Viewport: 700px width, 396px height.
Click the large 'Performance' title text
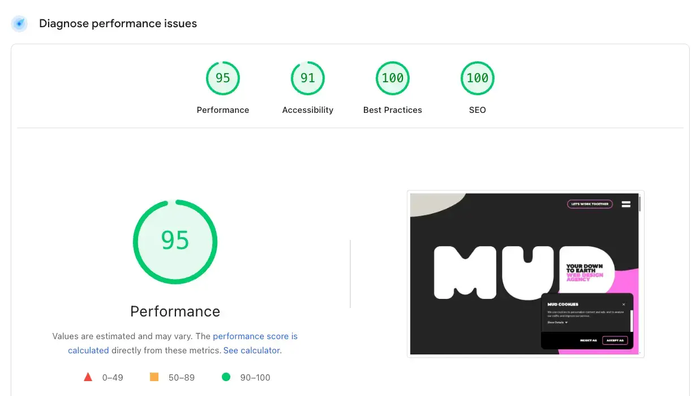(175, 311)
